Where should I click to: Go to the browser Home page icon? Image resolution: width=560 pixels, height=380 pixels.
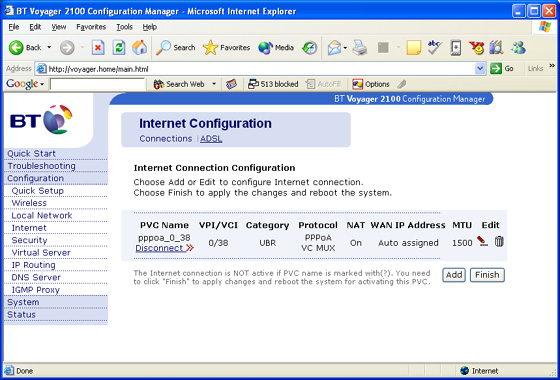click(x=139, y=48)
